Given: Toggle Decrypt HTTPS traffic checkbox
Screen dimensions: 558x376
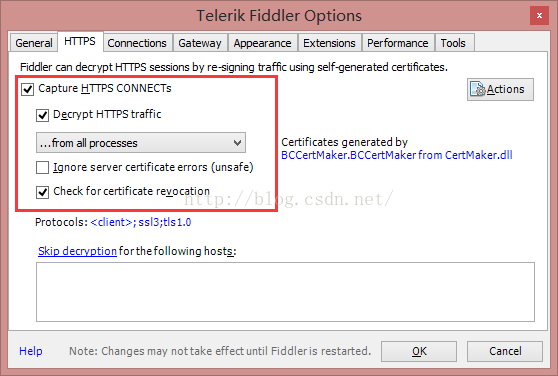Looking at the screenshot, I should (42, 115).
